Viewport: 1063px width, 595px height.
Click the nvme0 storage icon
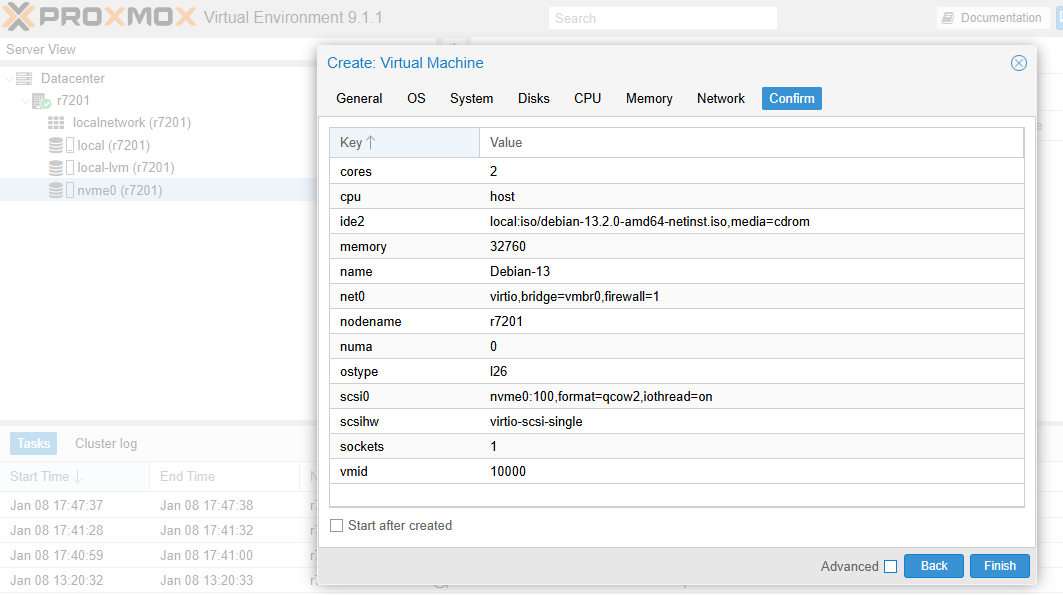(56, 191)
